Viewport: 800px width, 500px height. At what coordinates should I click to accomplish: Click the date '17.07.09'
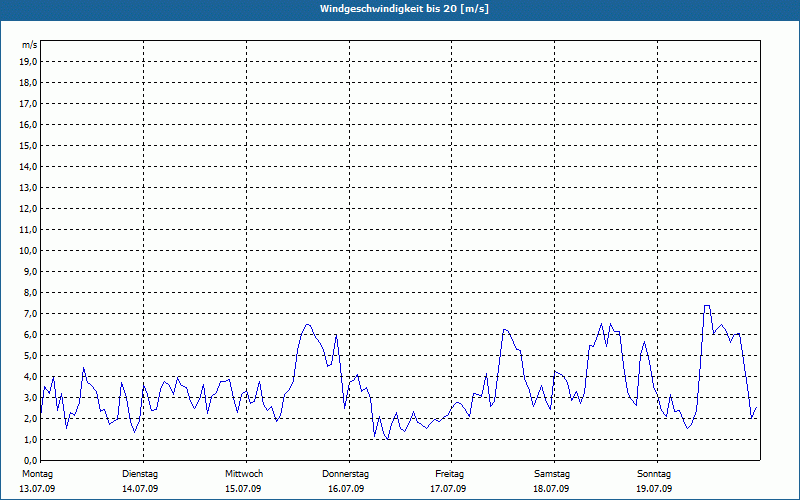448,489
